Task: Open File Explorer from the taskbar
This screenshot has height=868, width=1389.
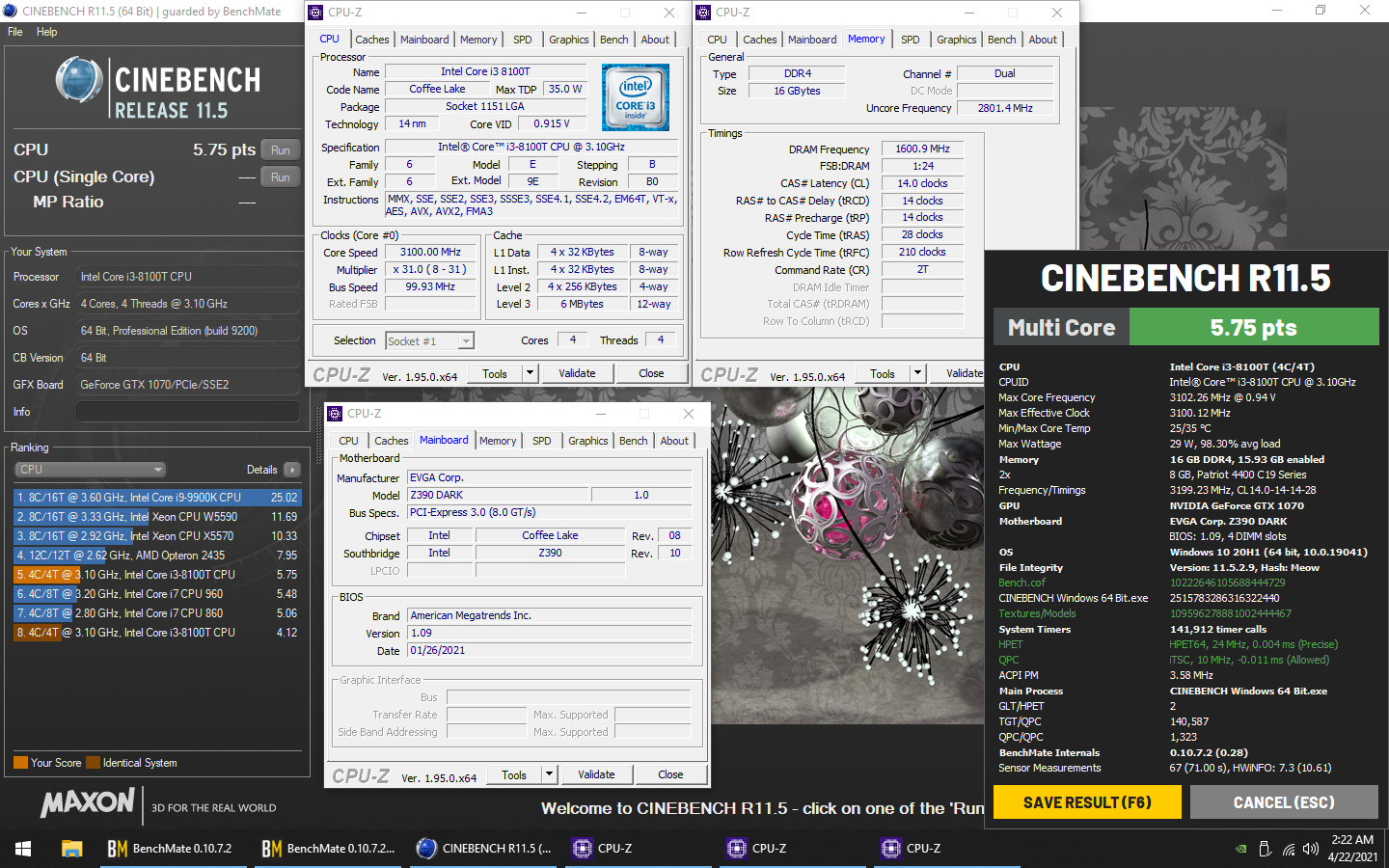Action: coord(72,849)
